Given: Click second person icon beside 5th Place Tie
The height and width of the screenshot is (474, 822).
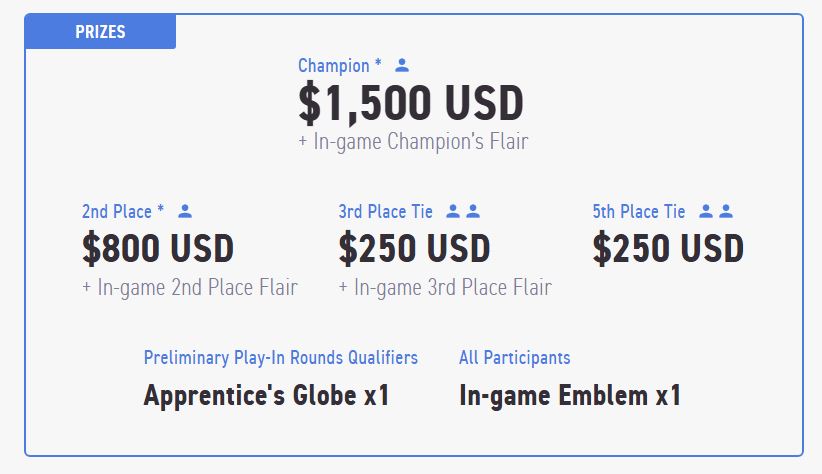Looking at the screenshot, I should (x=726, y=211).
